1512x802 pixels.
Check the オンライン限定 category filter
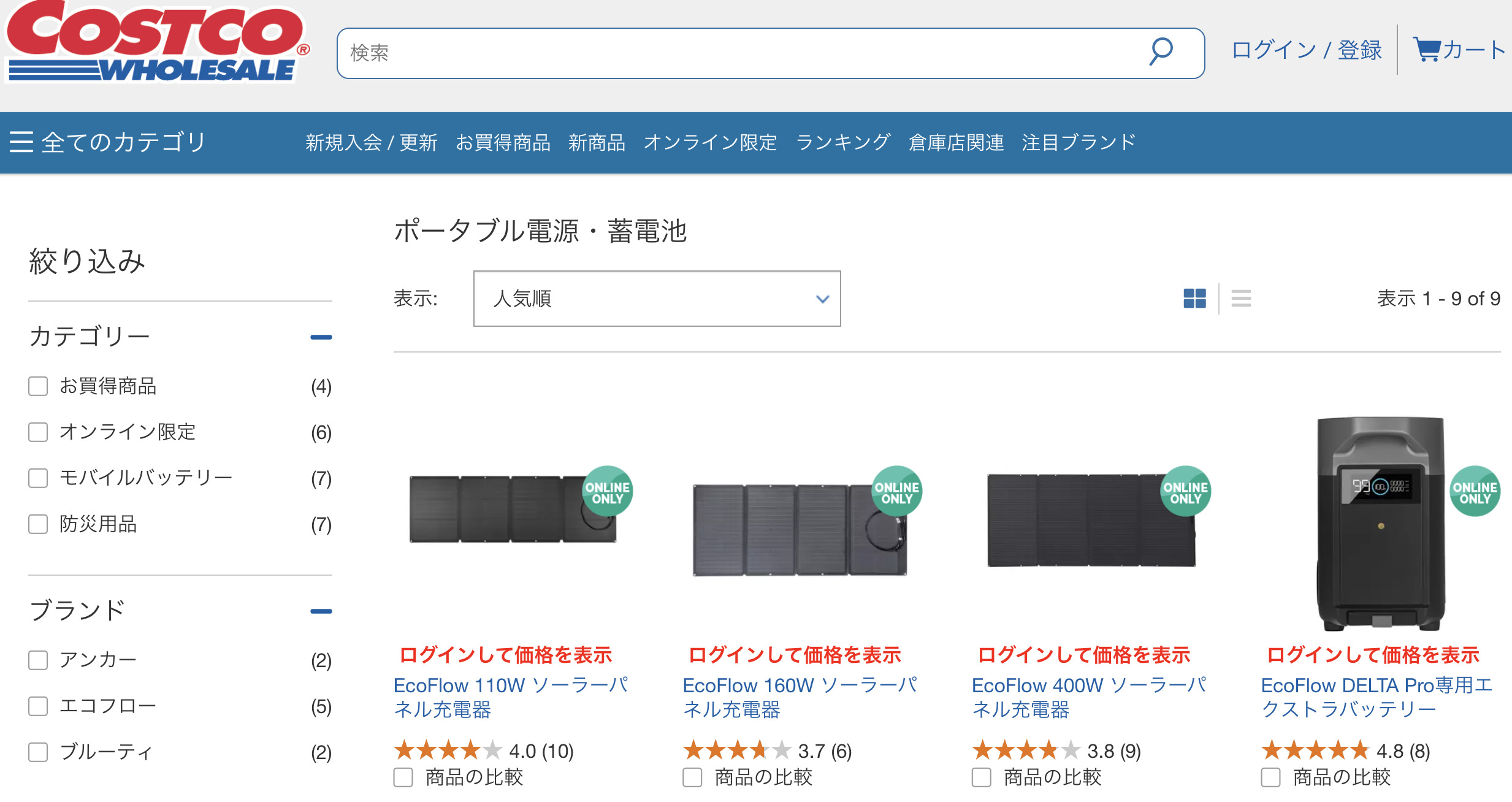(x=38, y=432)
